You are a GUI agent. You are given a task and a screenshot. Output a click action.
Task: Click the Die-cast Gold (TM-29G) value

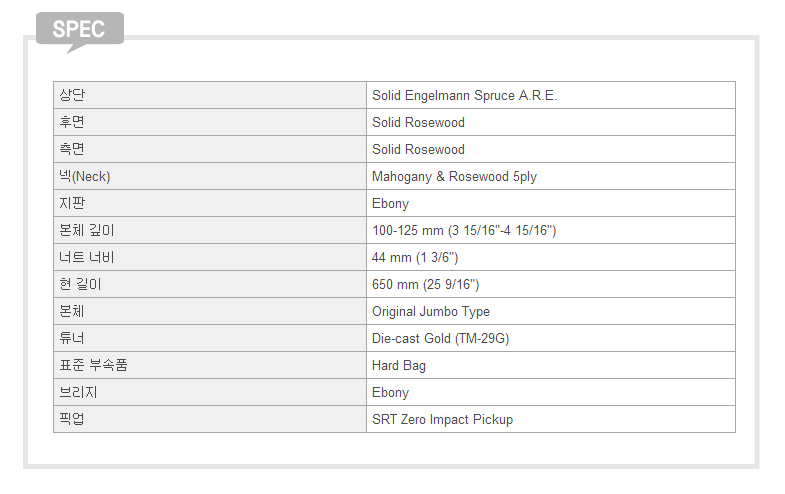[x=440, y=339]
